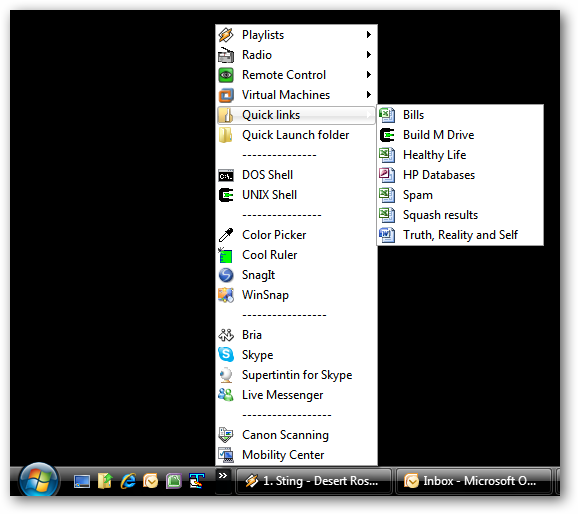Click the DOS Shell command prompt icon
Viewport: 578px width, 514px height.
226,176
